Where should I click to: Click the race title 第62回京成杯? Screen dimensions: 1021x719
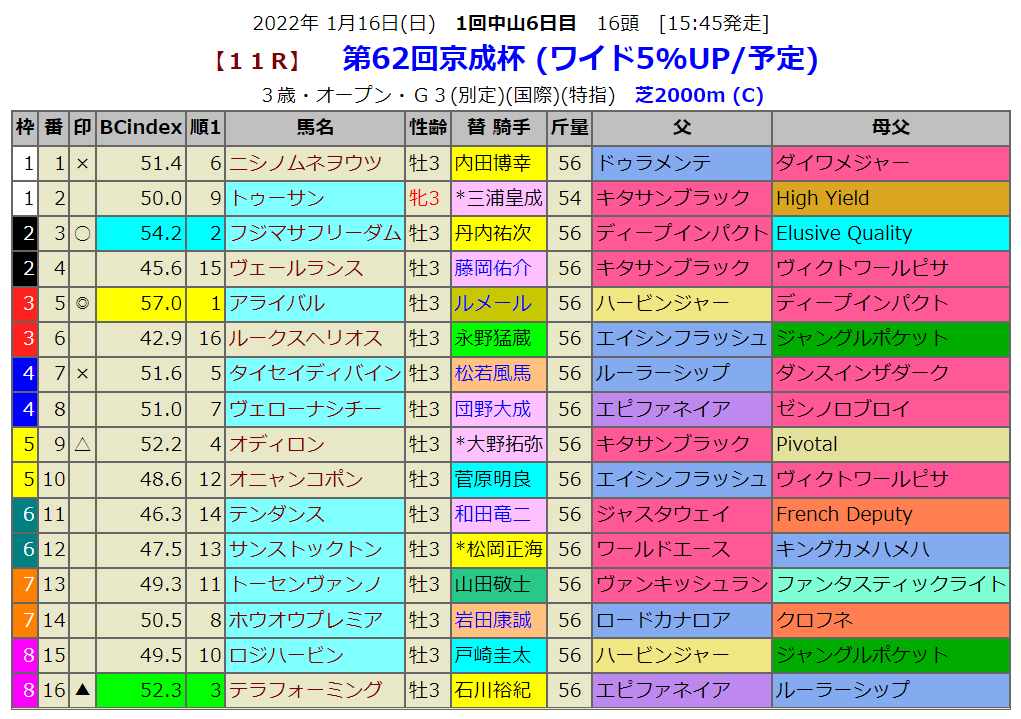pyautogui.click(x=432, y=59)
